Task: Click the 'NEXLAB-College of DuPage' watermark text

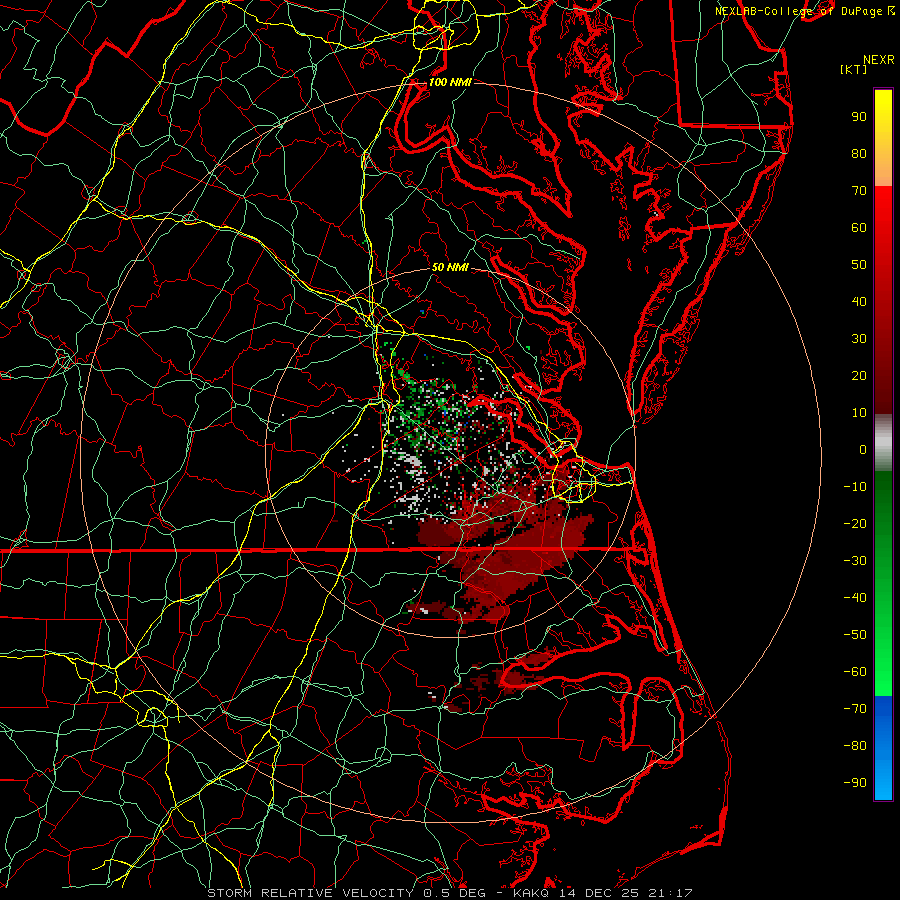Action: [x=799, y=11]
